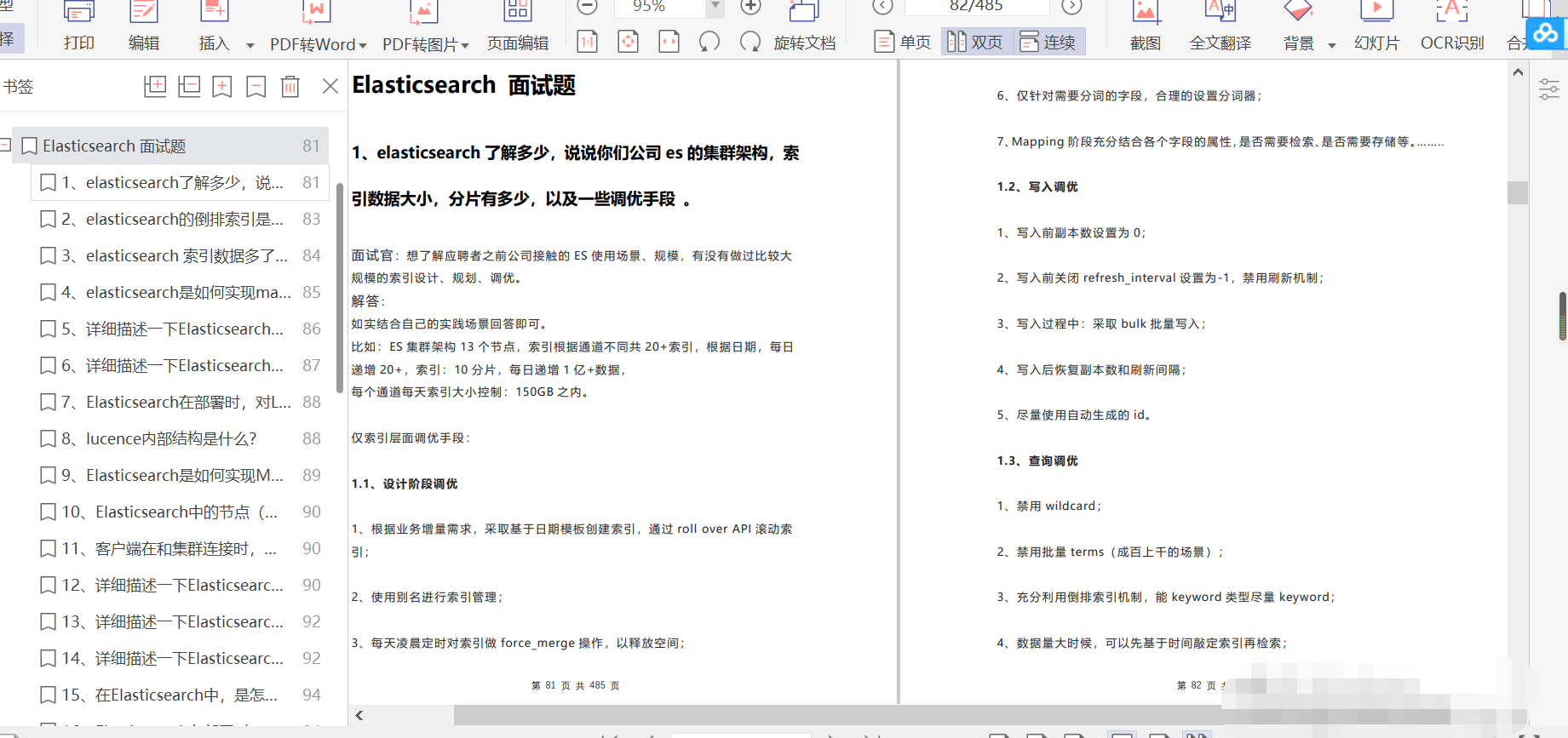Open the PDF转Word conversion menu
This screenshot has width=1568, height=738.
(318, 27)
